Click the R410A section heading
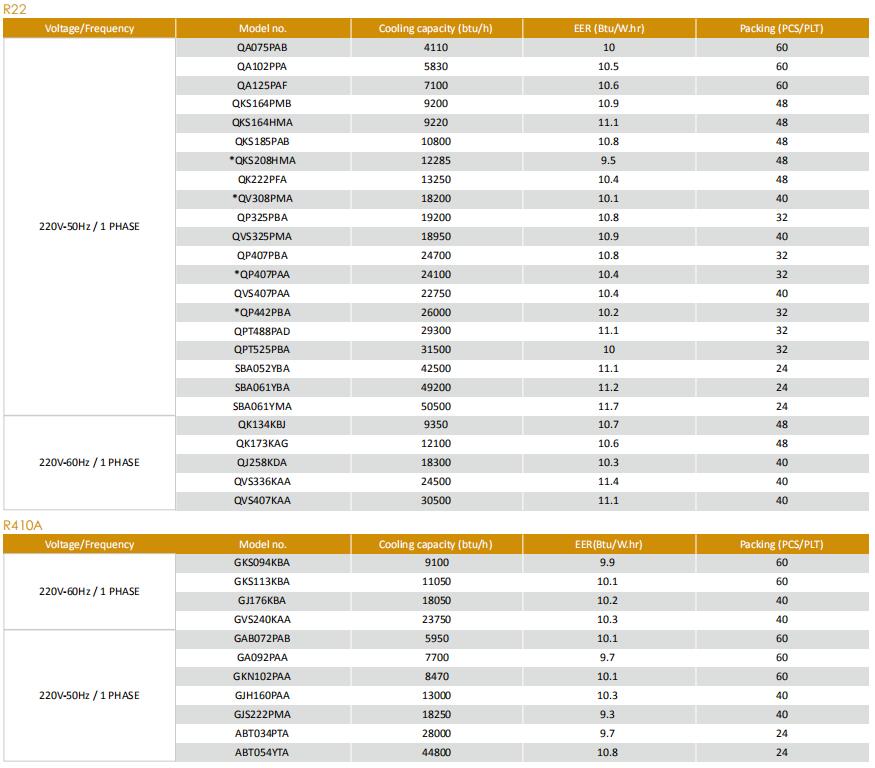875x768 pixels. coord(22,525)
